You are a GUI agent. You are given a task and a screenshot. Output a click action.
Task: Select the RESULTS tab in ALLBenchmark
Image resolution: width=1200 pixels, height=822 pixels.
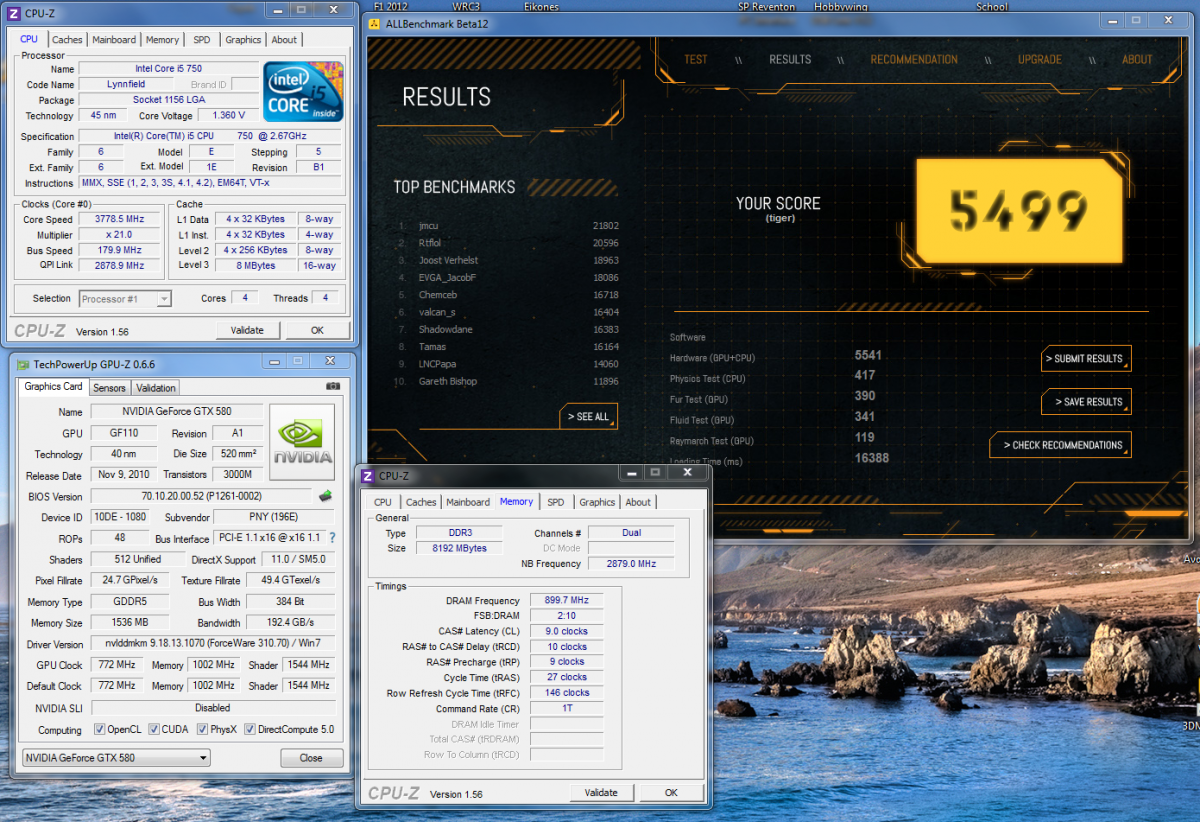tap(790, 59)
